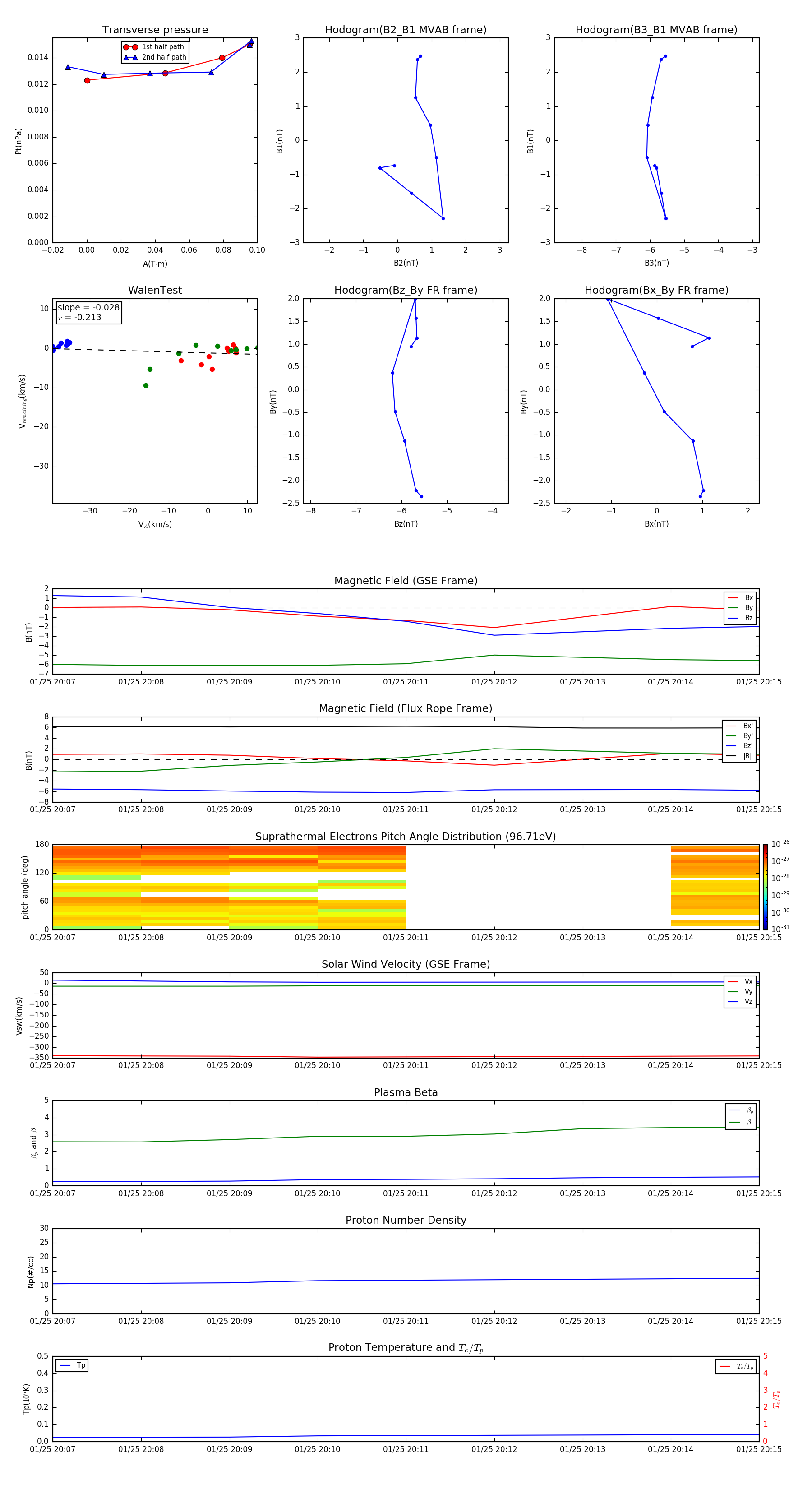
Task: Click the "1st half path" legend entry
Action: point(154,47)
